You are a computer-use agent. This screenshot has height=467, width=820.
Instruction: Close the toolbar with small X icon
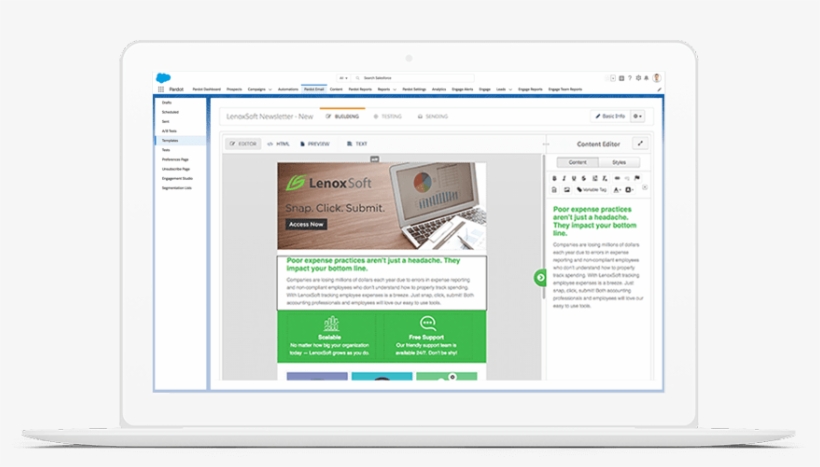click(645, 187)
